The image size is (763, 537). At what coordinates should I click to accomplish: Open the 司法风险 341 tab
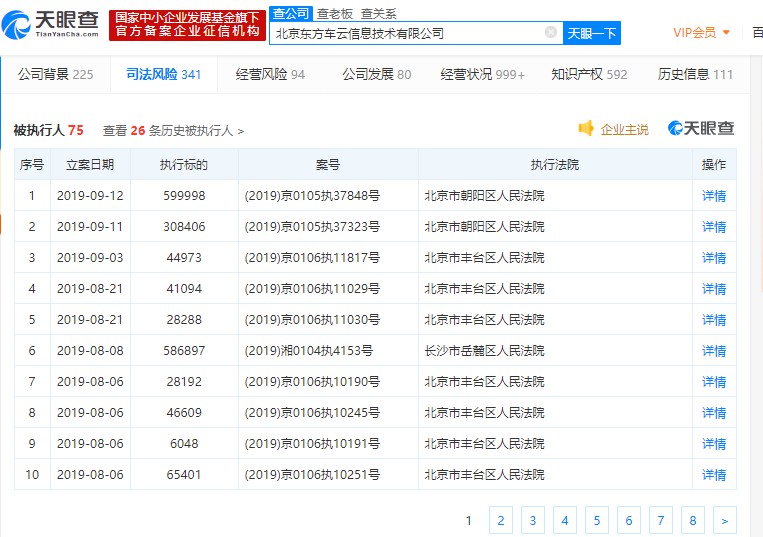pos(164,74)
